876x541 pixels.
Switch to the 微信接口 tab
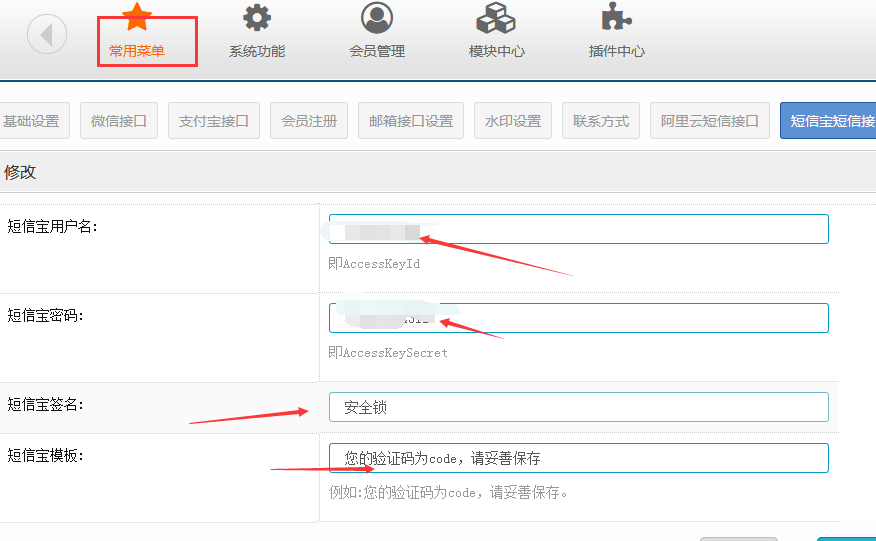[119, 121]
